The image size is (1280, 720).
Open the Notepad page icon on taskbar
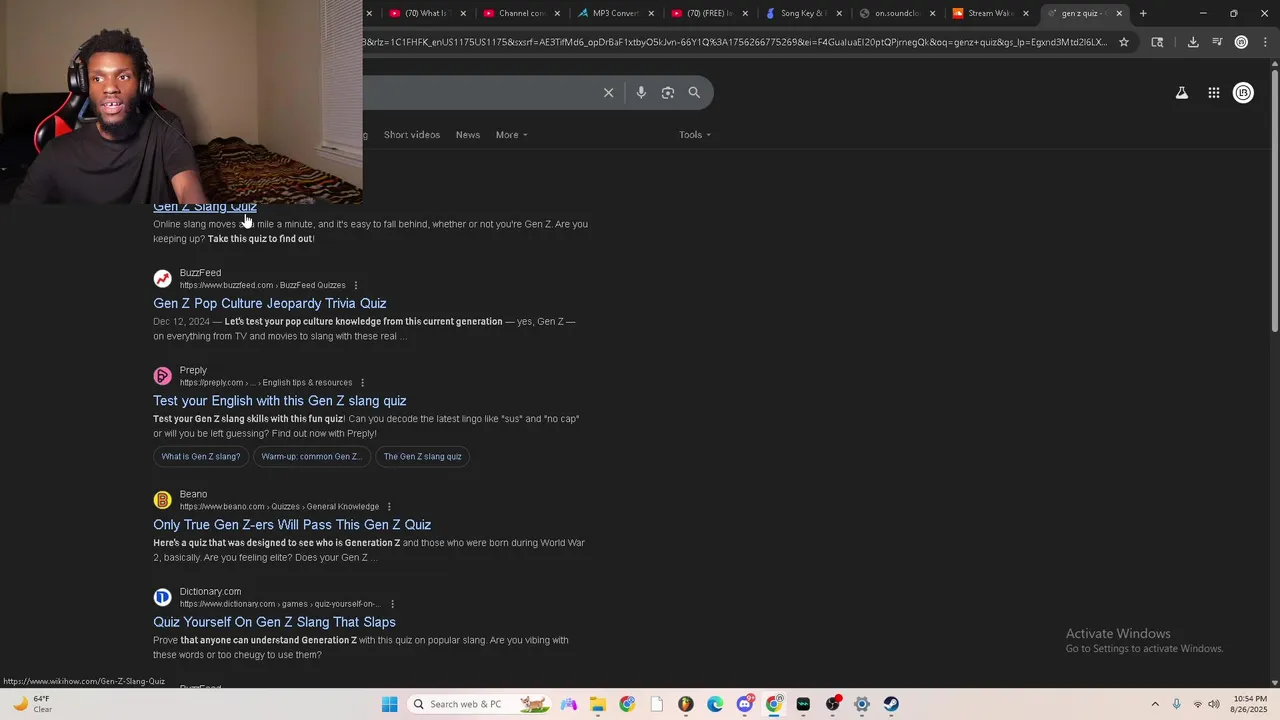pyautogui.click(x=657, y=704)
